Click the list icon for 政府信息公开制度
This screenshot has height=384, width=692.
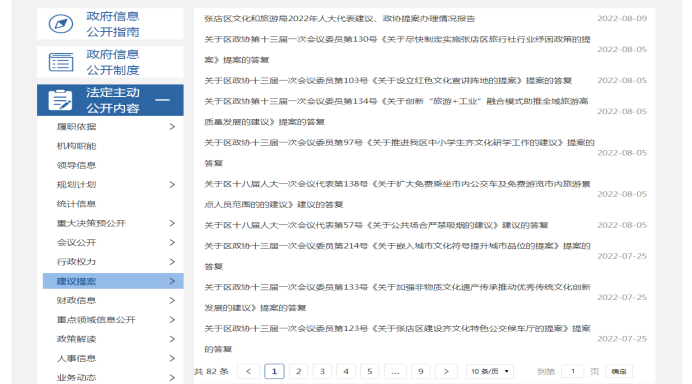coord(61,62)
